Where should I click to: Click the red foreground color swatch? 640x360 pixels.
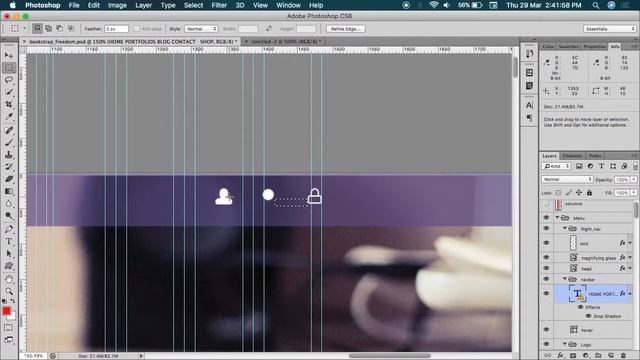6,311
